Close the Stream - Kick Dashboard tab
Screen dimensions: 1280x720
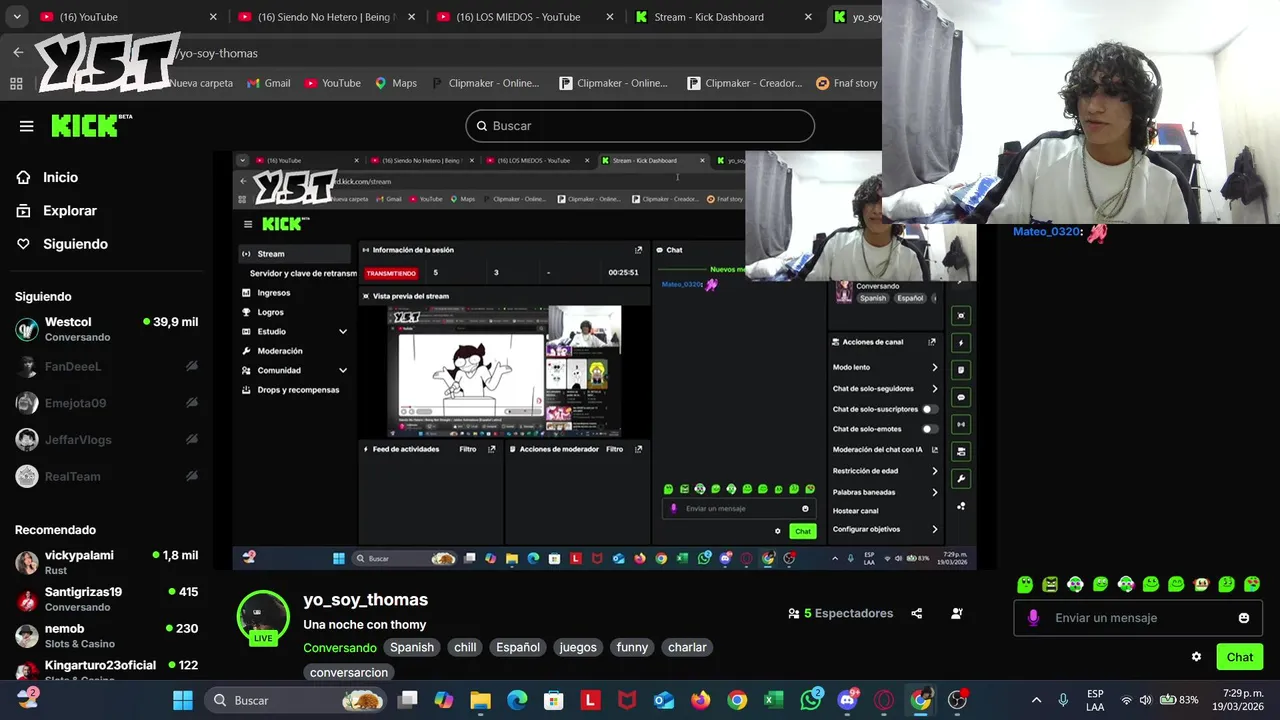pos(808,17)
